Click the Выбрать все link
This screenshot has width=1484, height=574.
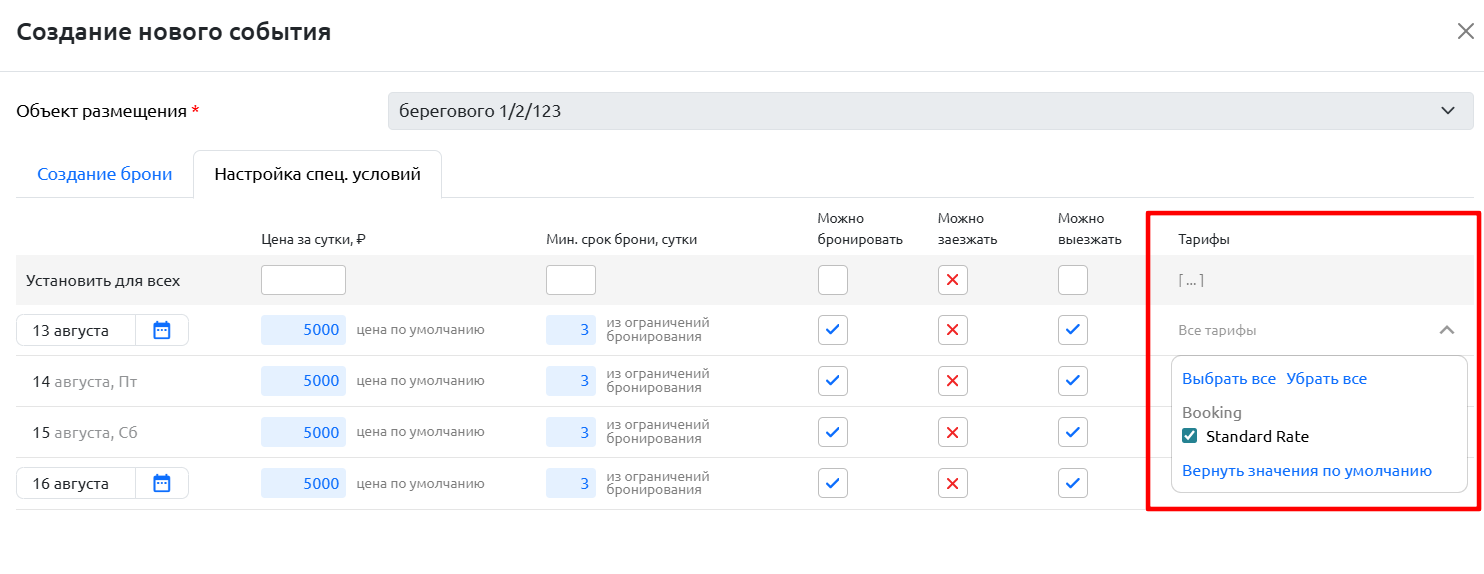click(1229, 379)
